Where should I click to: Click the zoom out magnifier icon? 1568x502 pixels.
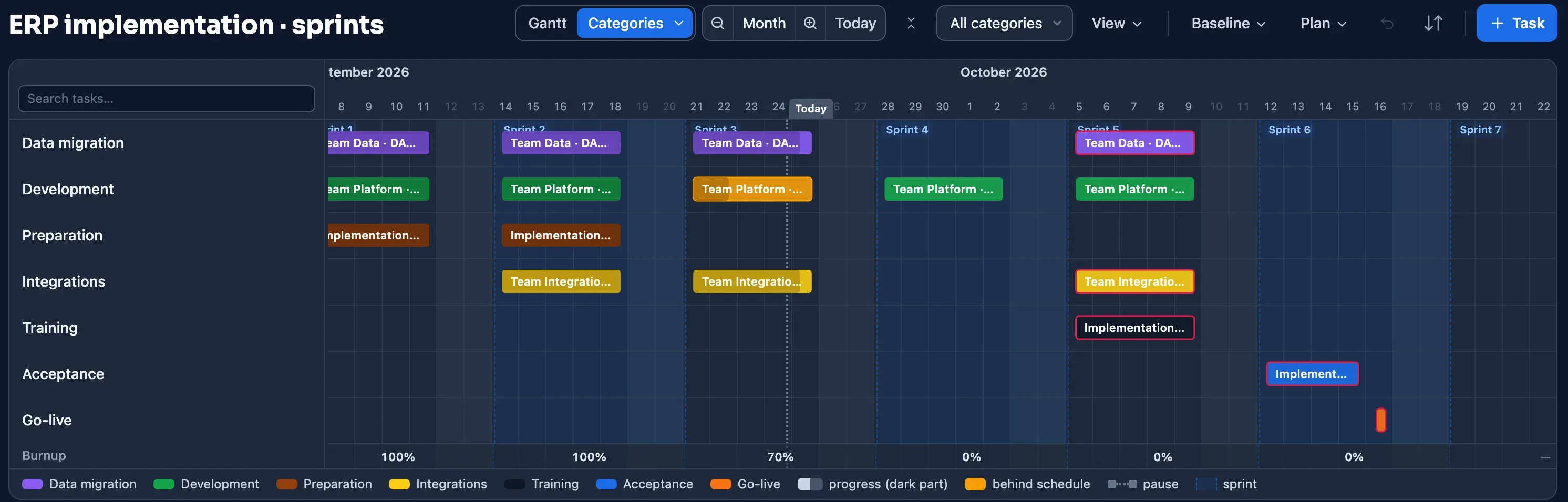(718, 23)
